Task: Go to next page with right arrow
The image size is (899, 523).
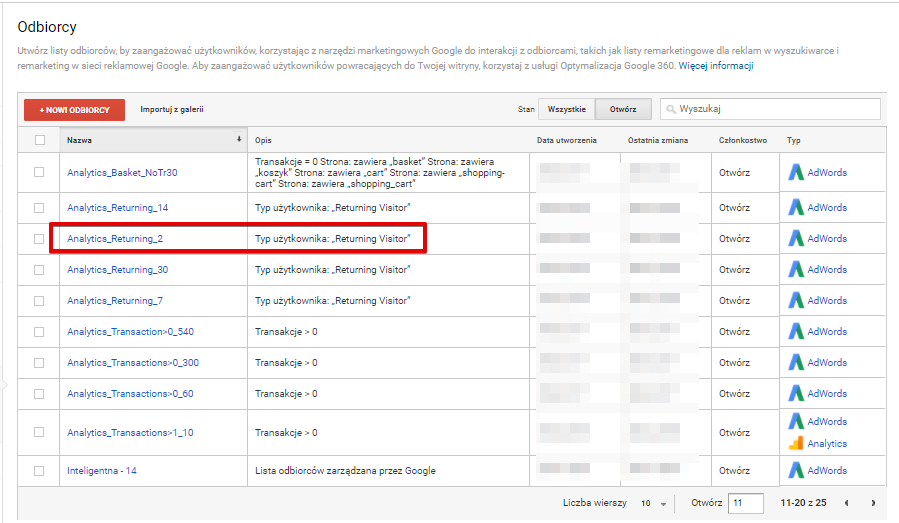Action: [873, 503]
